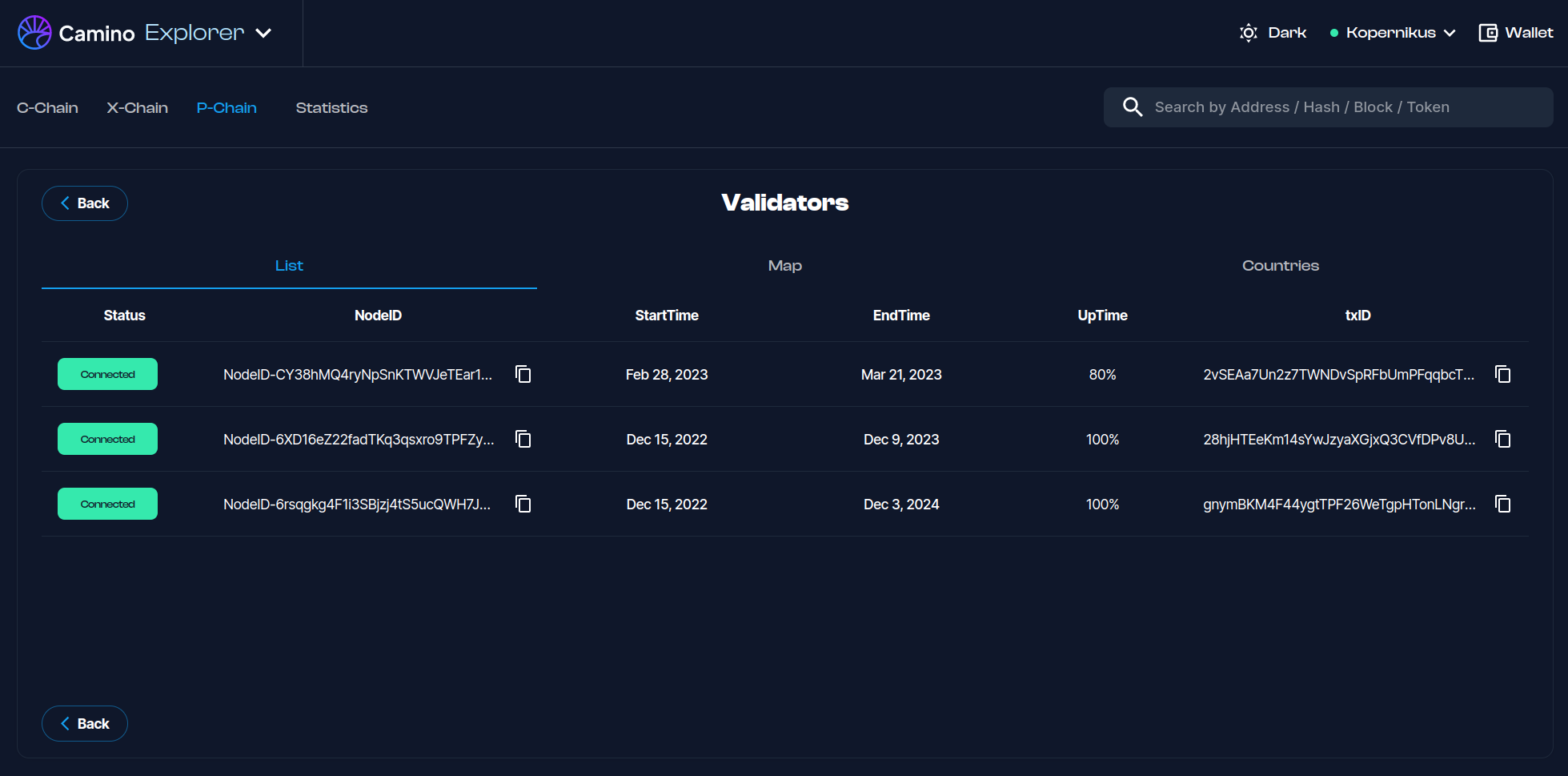
Task: Copy the 2vSEAa7Un2z7 transaction ID
Action: pos(1502,374)
